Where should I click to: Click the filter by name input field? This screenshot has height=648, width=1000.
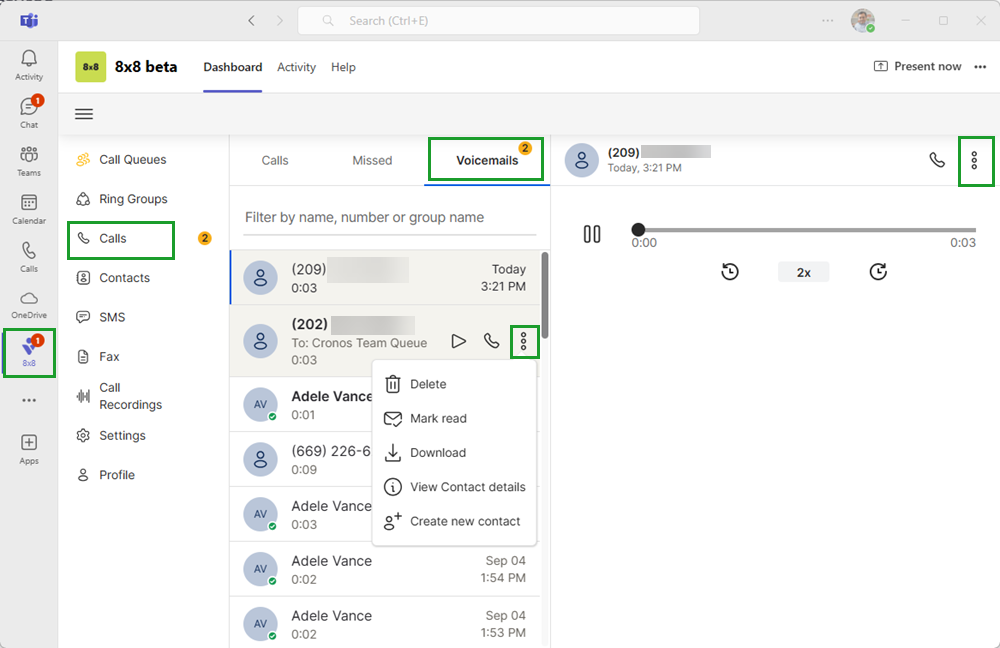point(390,217)
